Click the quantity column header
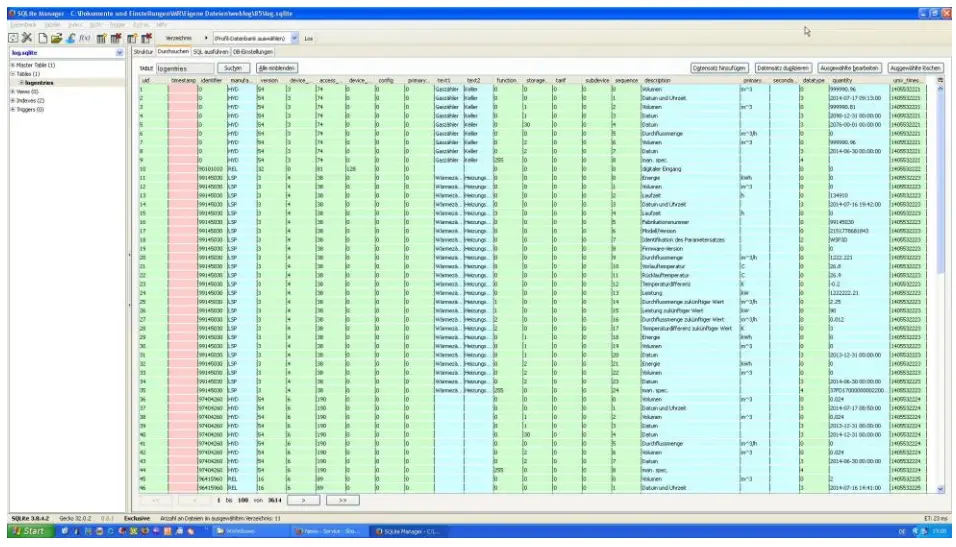 (x=858, y=80)
